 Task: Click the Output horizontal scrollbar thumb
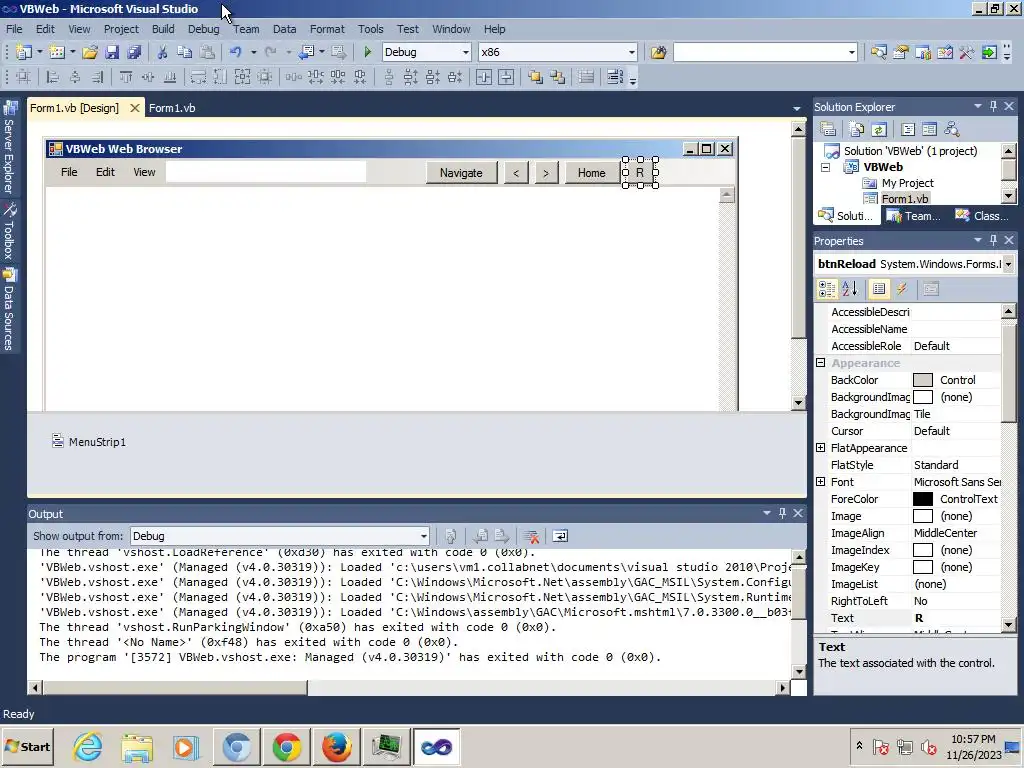pyautogui.click(x=175, y=688)
